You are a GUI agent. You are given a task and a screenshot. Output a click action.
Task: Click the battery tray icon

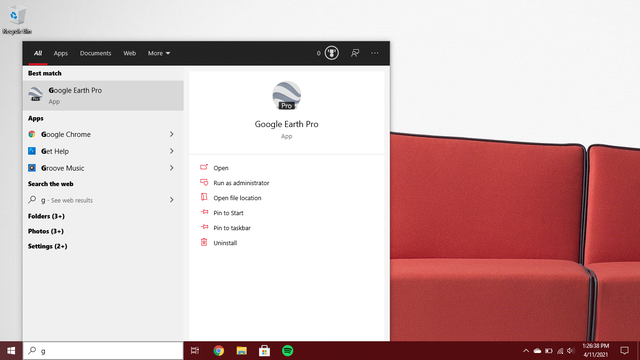[549, 351]
